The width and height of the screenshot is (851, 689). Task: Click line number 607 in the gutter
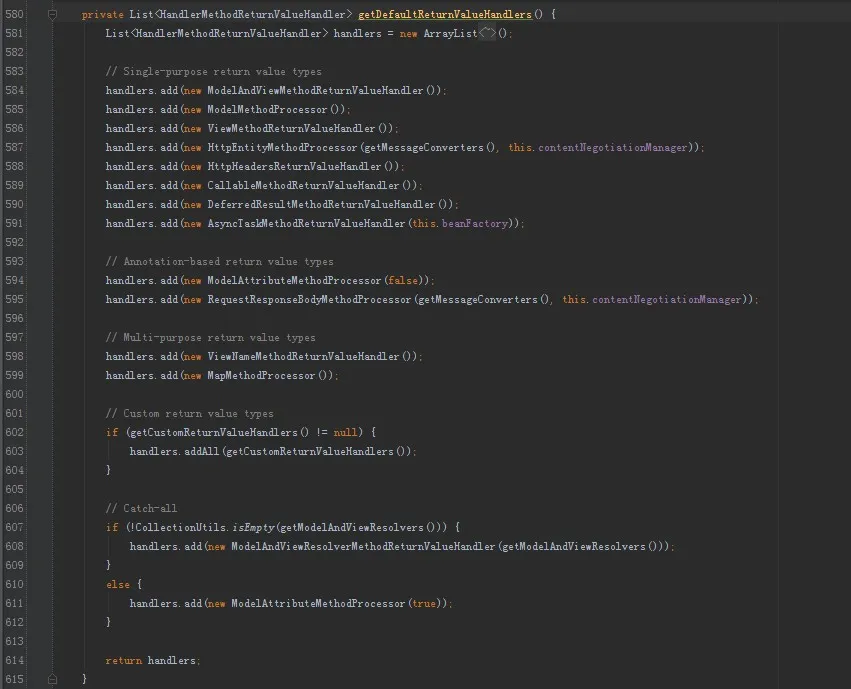pyautogui.click(x=14, y=527)
